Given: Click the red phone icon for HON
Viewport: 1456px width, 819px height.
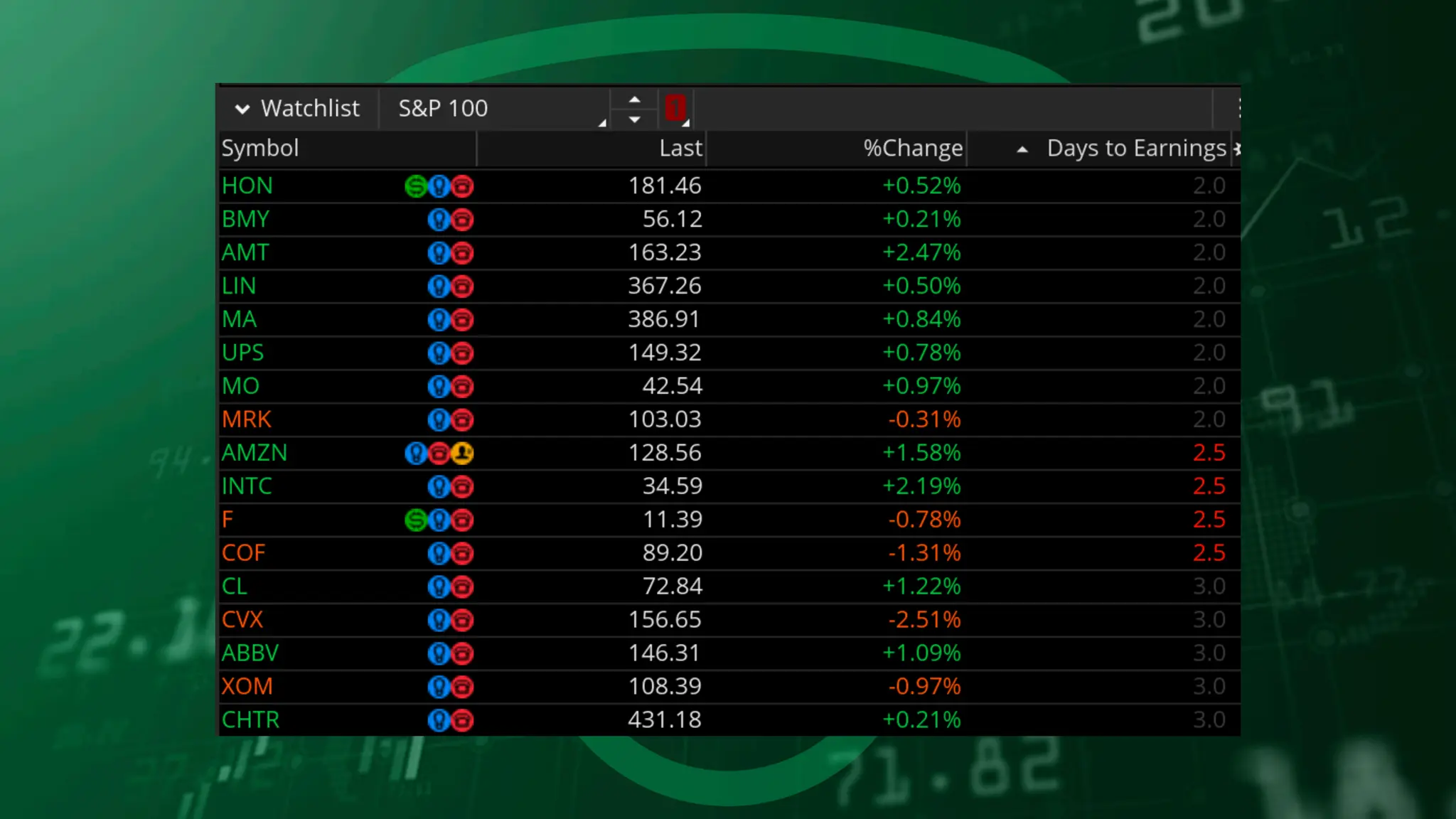Looking at the screenshot, I should 462,186.
